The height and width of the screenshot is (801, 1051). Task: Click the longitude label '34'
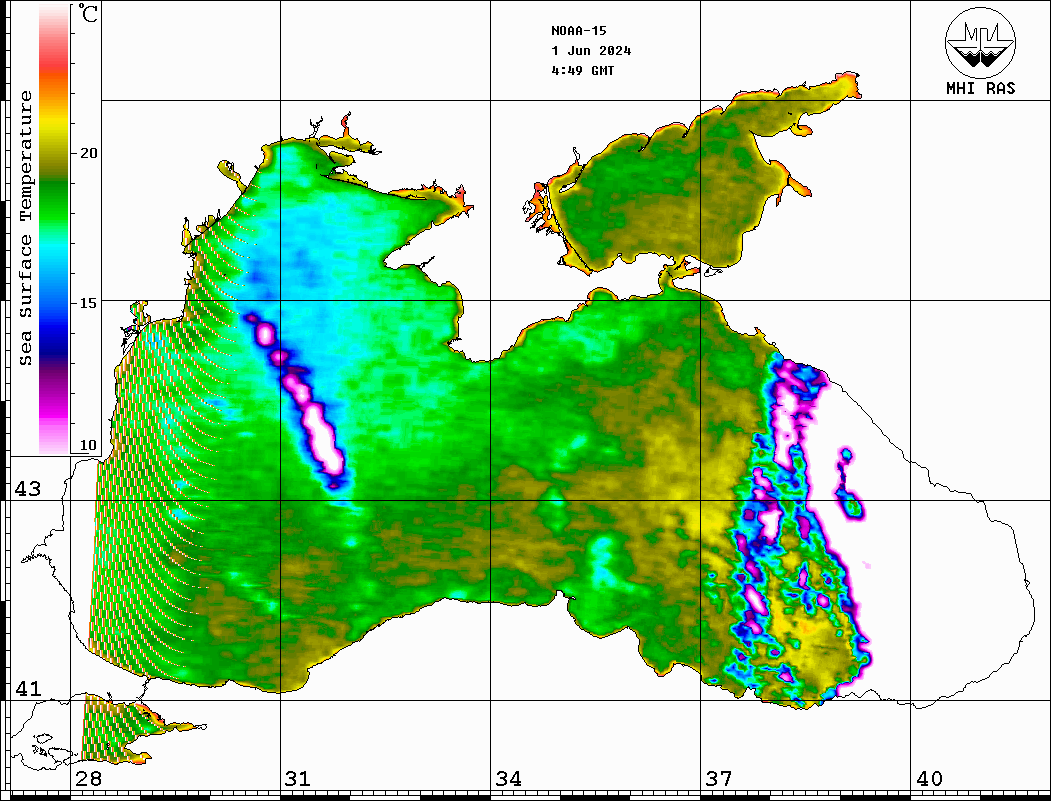(508, 779)
